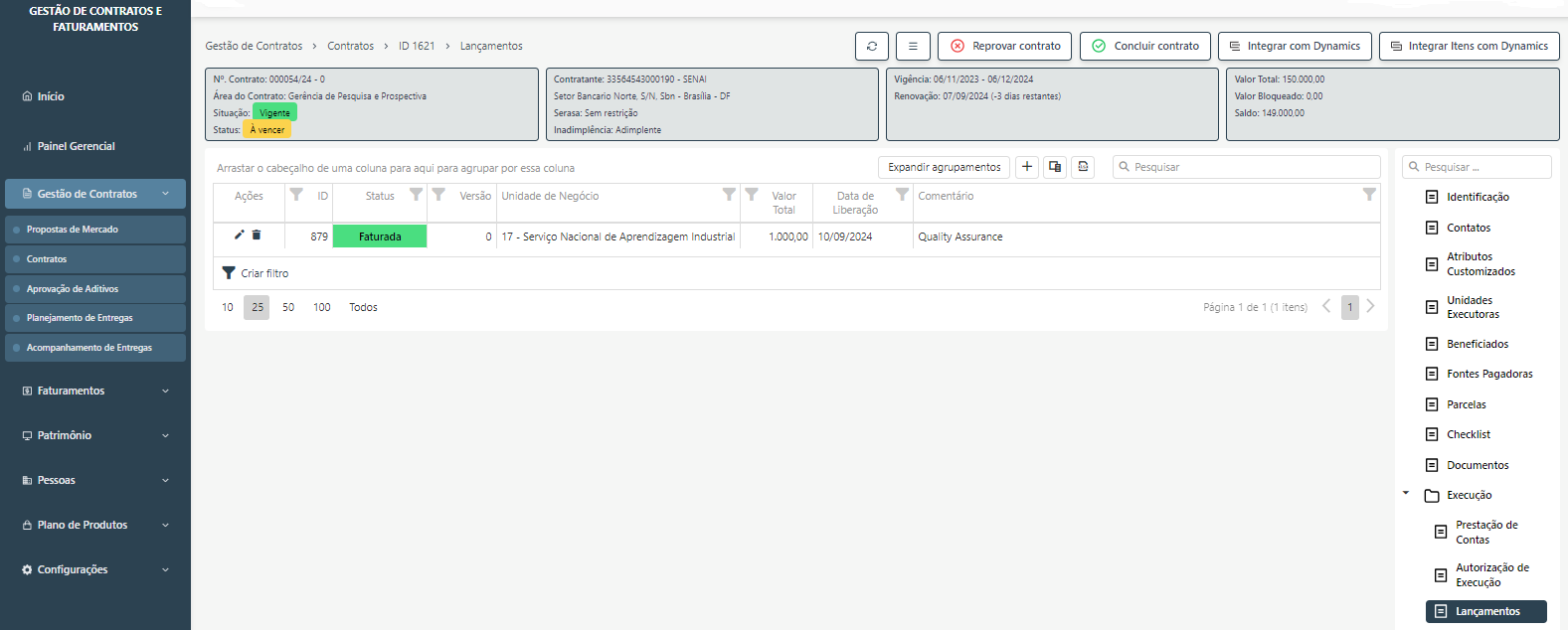Screen dimensions: 1568x630
Task: Add new entry with plus icon
Action: tap(1027, 167)
